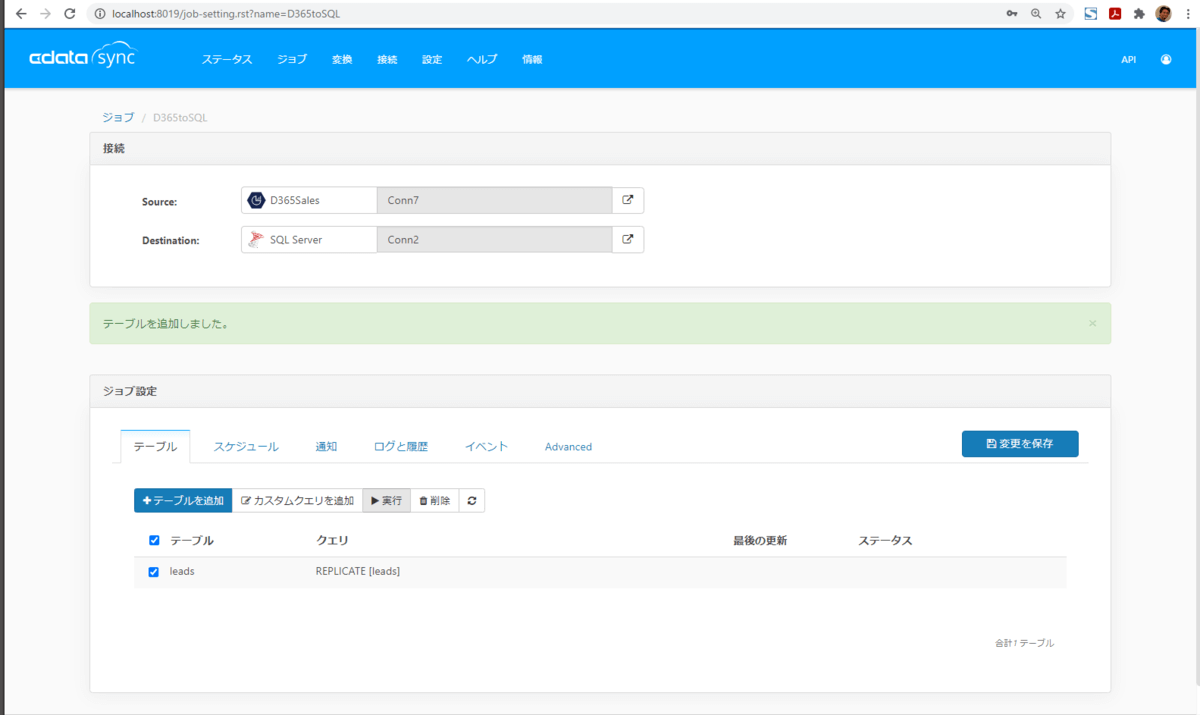Open the ジョブ menu item
1200x715 pixels.
click(292, 59)
